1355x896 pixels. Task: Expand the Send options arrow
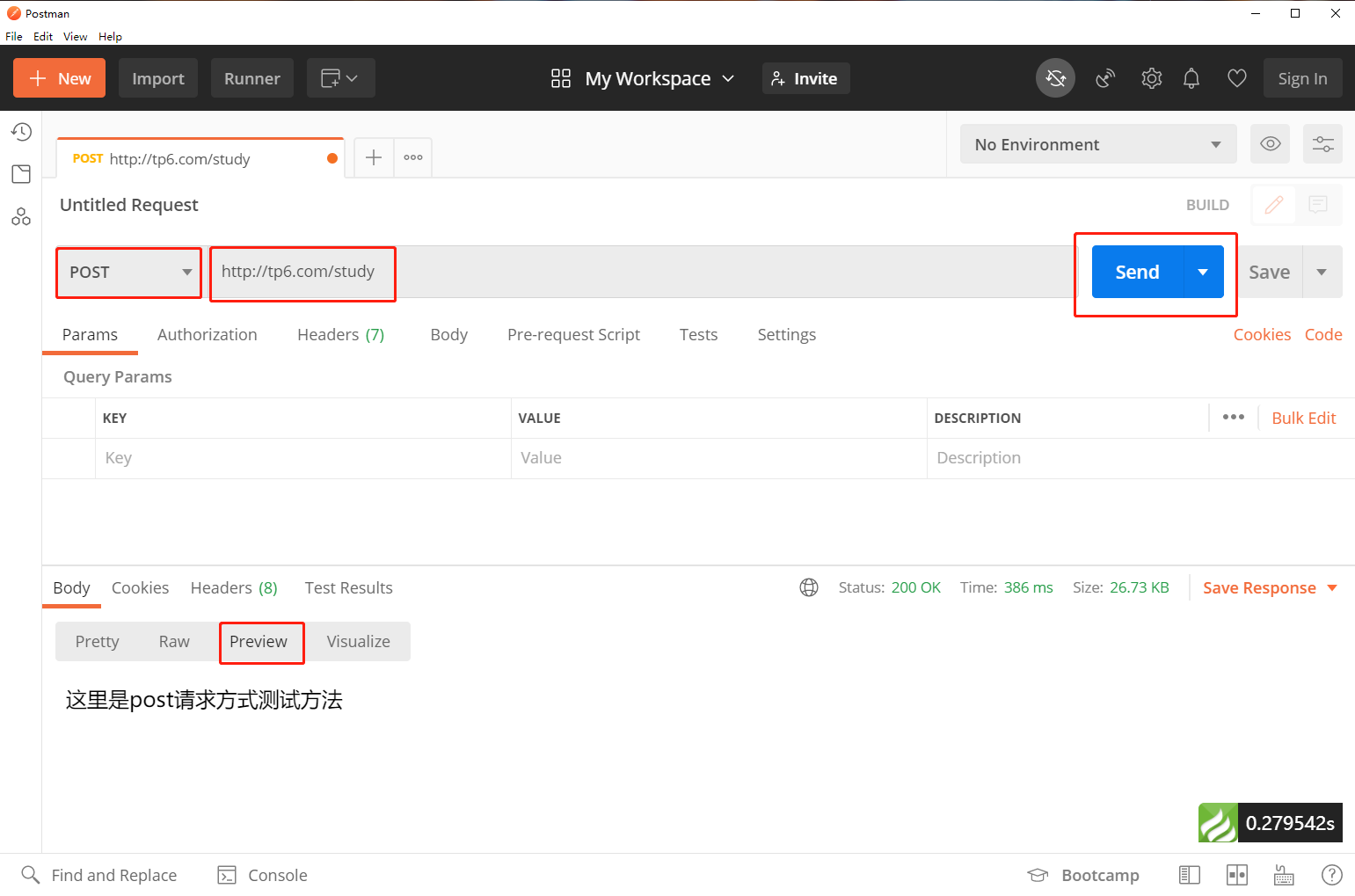pos(1203,272)
